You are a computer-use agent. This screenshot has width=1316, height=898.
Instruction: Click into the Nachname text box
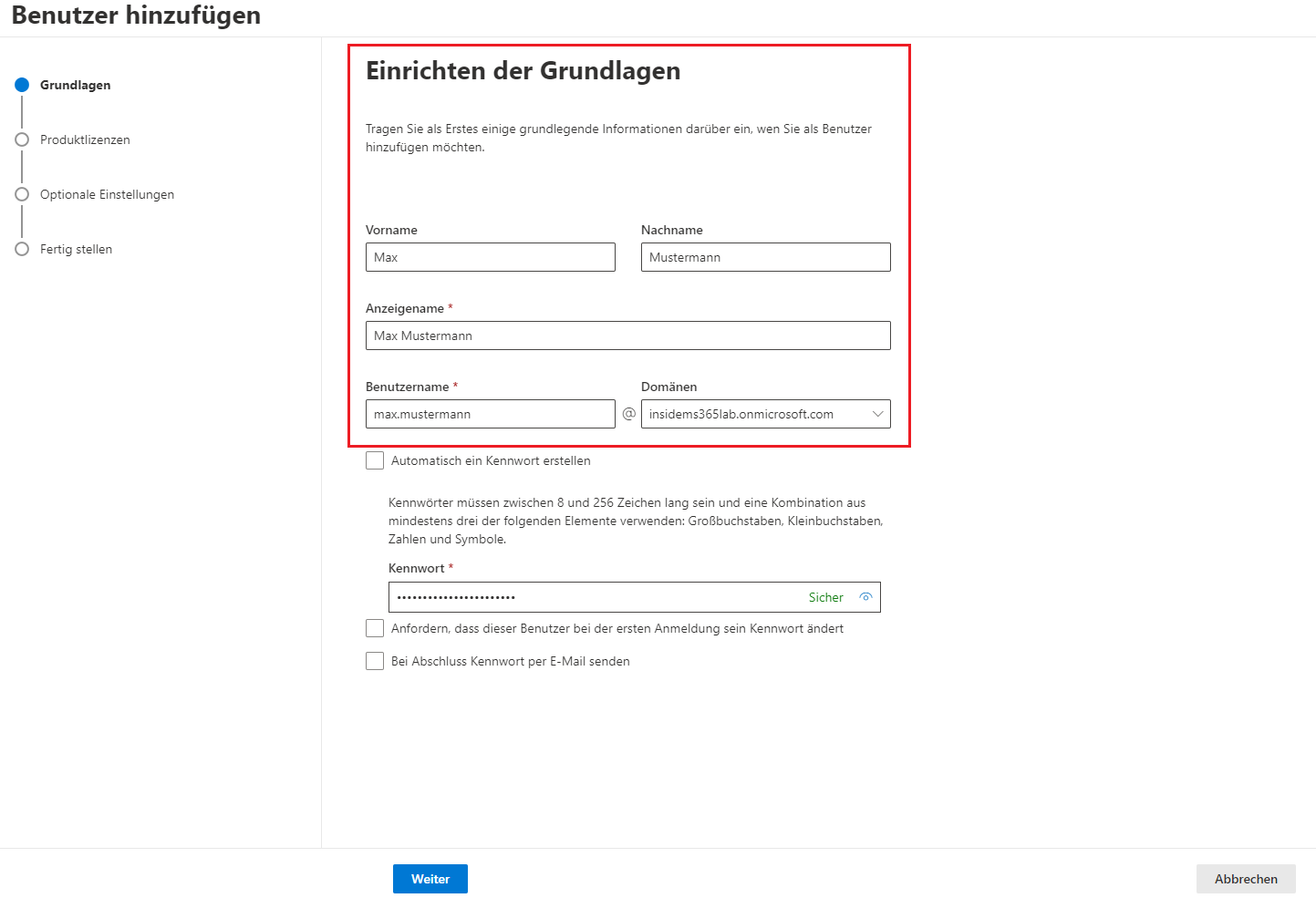point(765,257)
